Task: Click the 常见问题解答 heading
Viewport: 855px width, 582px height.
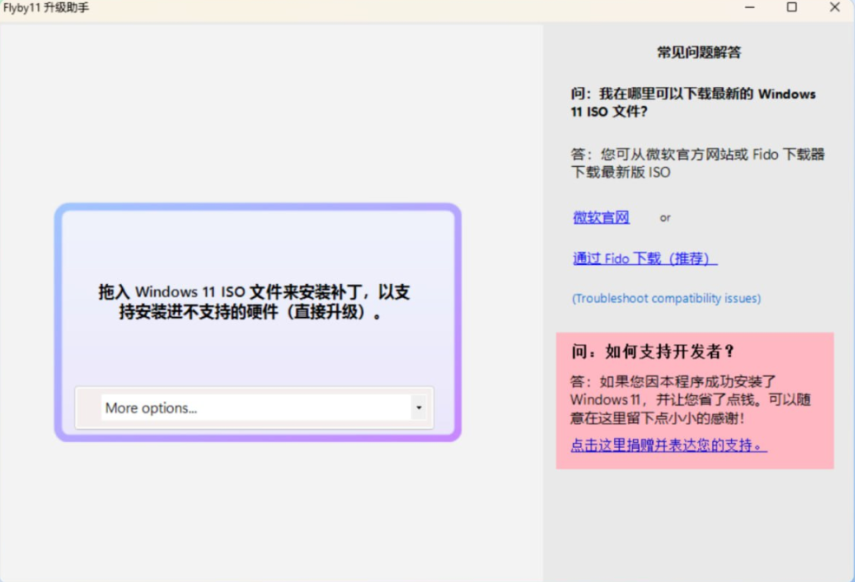Action: [x=699, y=52]
